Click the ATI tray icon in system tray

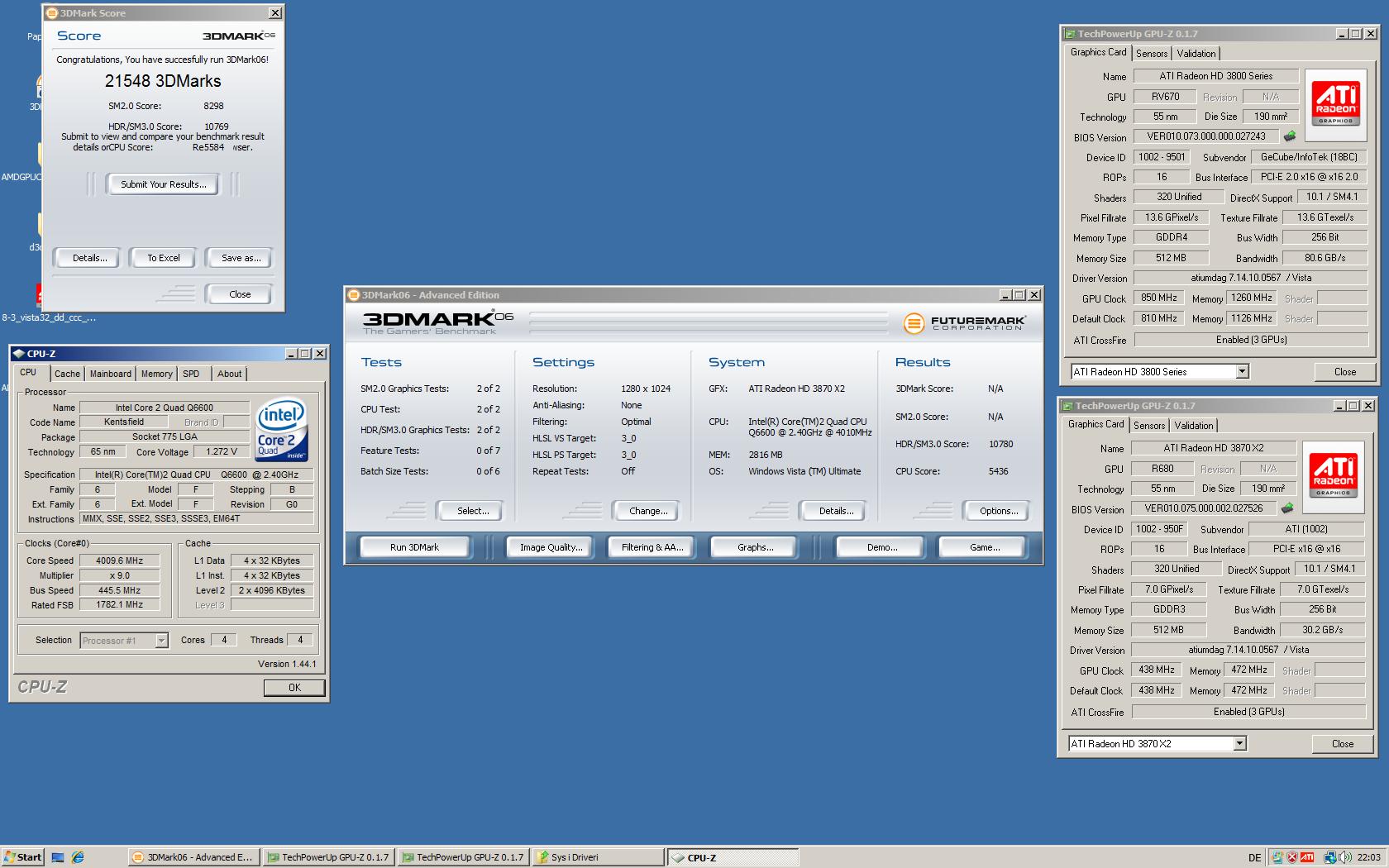(x=1307, y=857)
